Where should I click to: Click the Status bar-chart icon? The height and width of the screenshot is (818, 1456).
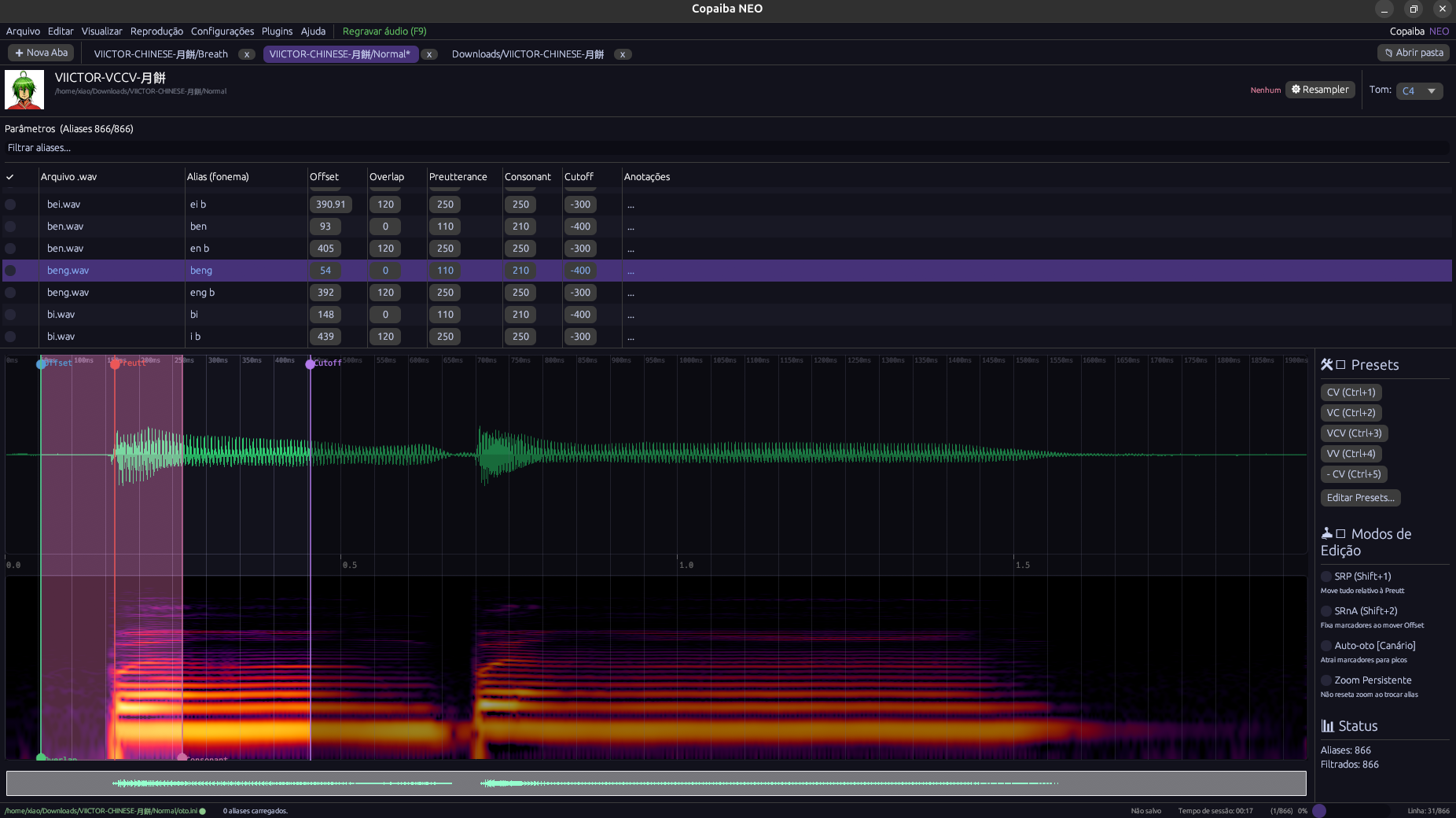(x=1328, y=726)
